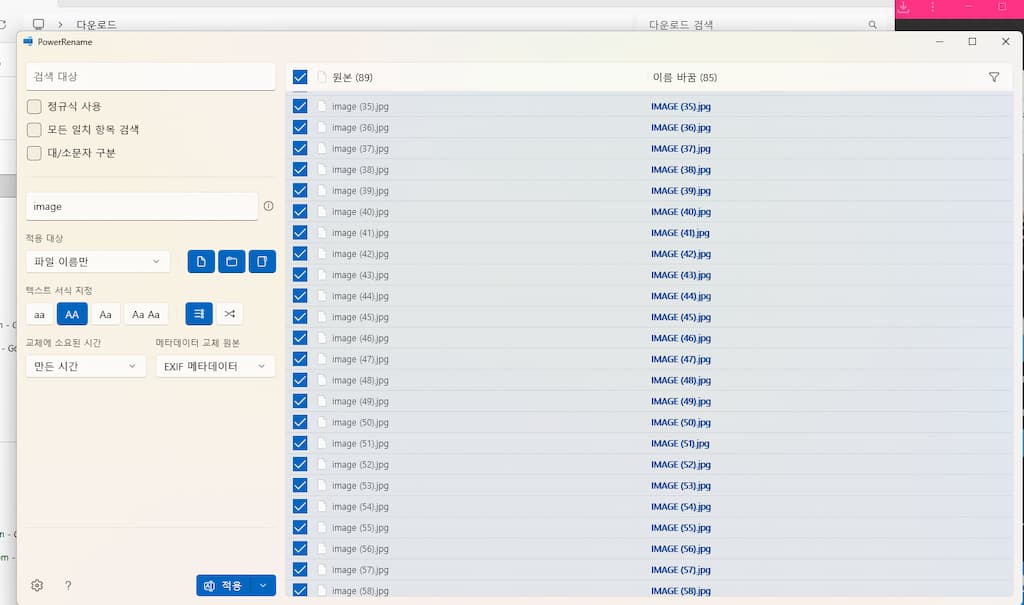Click the 적용 apply button

click(223, 585)
